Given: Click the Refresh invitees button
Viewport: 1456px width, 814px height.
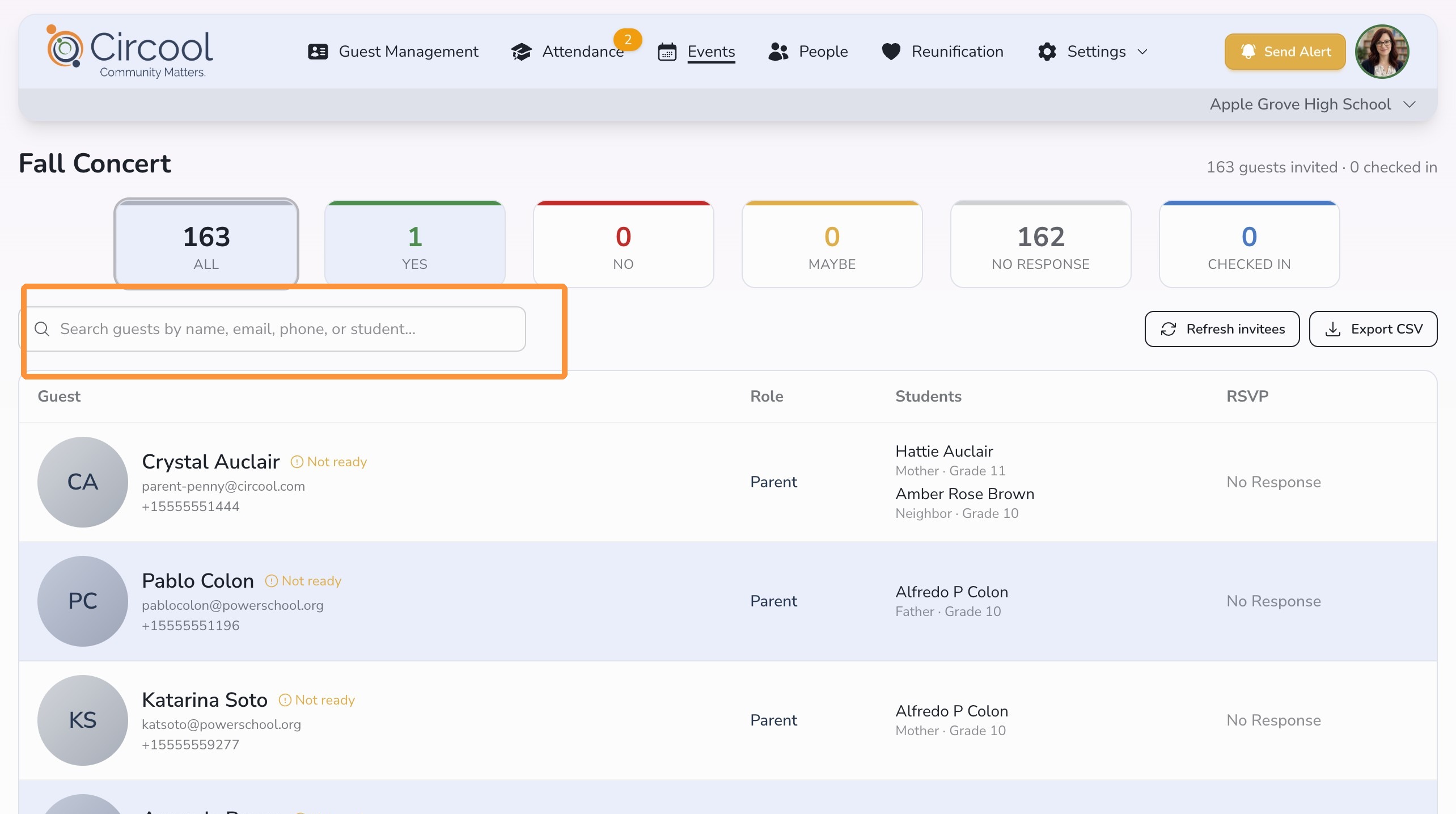Looking at the screenshot, I should point(1222,329).
